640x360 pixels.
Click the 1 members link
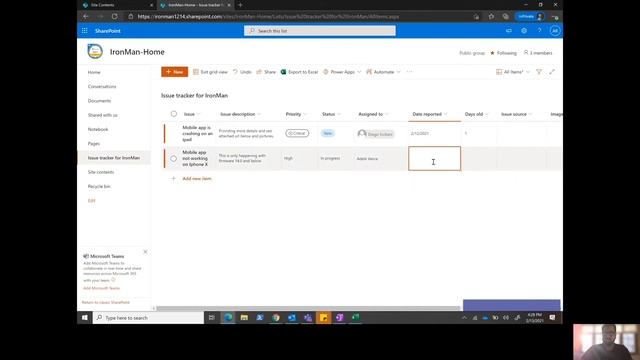pyautogui.click(x=538, y=53)
